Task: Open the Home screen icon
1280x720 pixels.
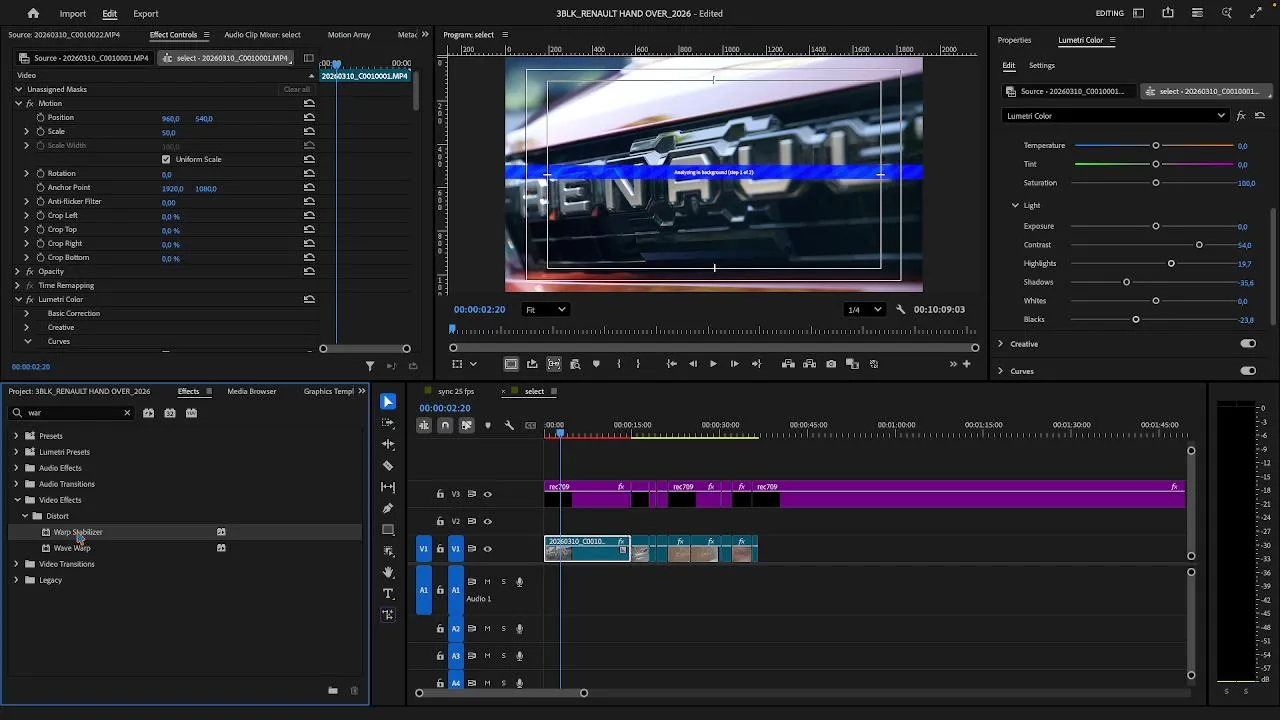Action: [33, 13]
